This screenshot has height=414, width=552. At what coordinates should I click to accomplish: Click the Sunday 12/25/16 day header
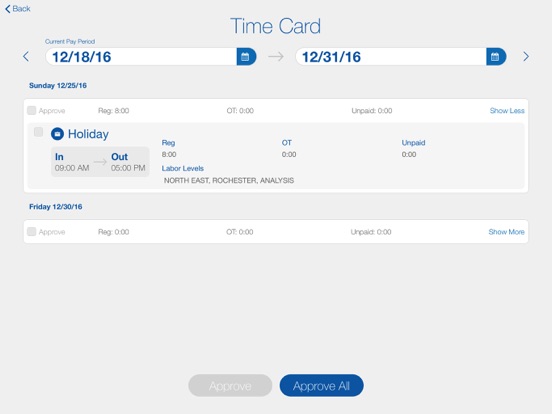[x=58, y=86]
